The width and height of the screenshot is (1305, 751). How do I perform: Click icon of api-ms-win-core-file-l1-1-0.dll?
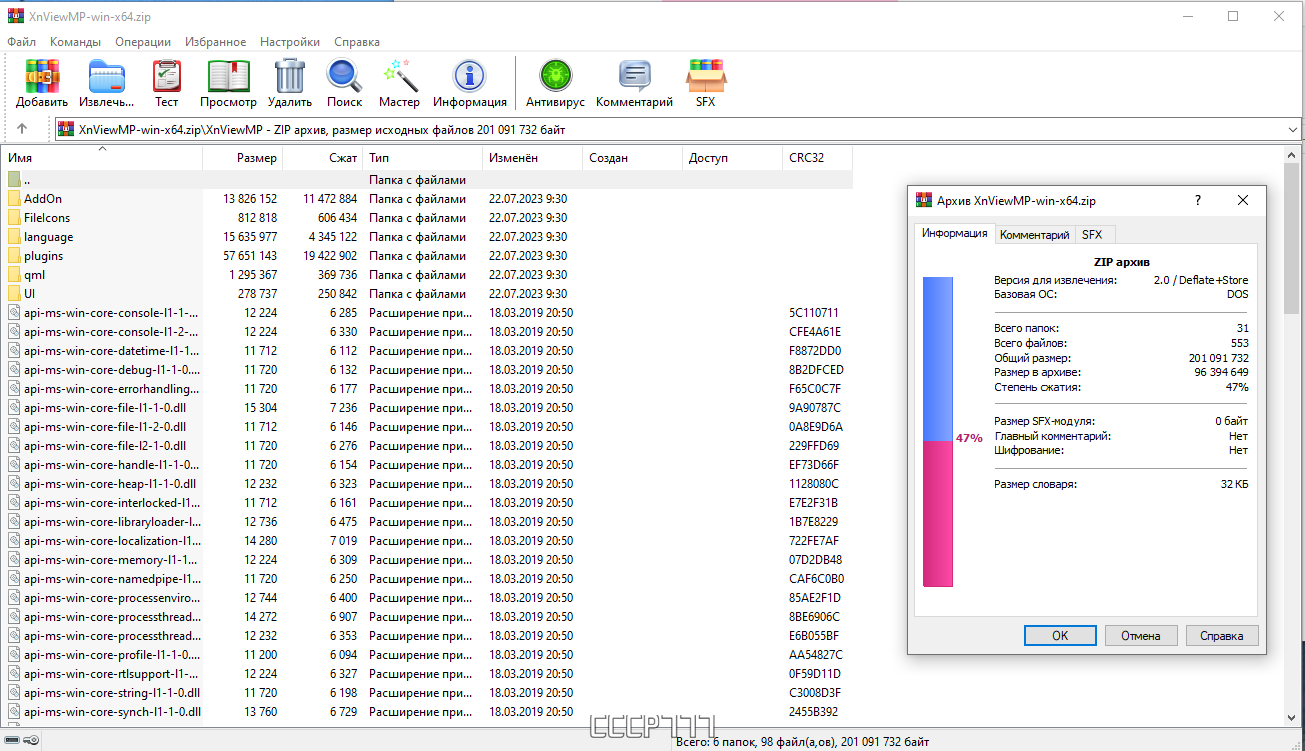click(x=14, y=408)
